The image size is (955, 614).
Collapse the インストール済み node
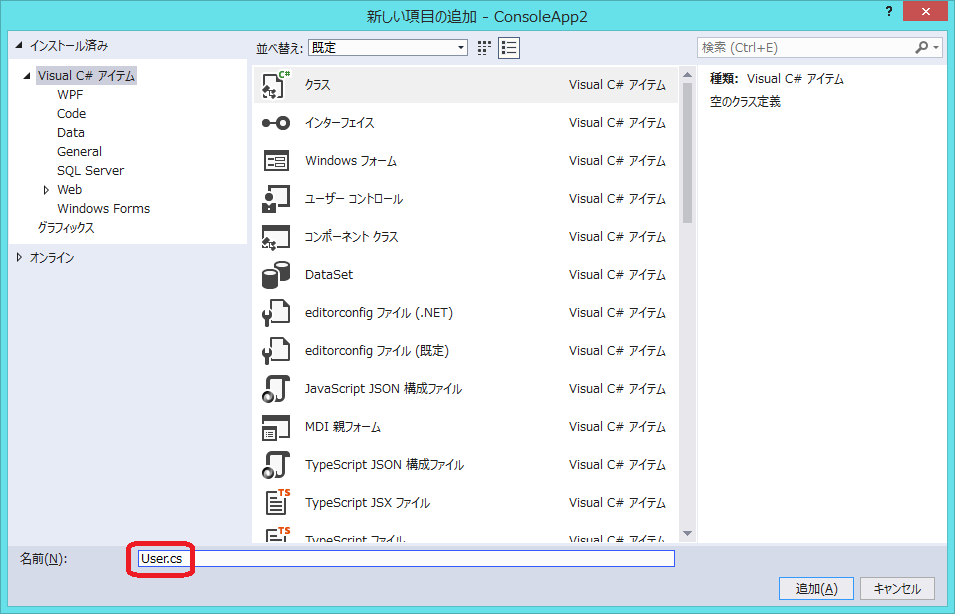point(19,45)
